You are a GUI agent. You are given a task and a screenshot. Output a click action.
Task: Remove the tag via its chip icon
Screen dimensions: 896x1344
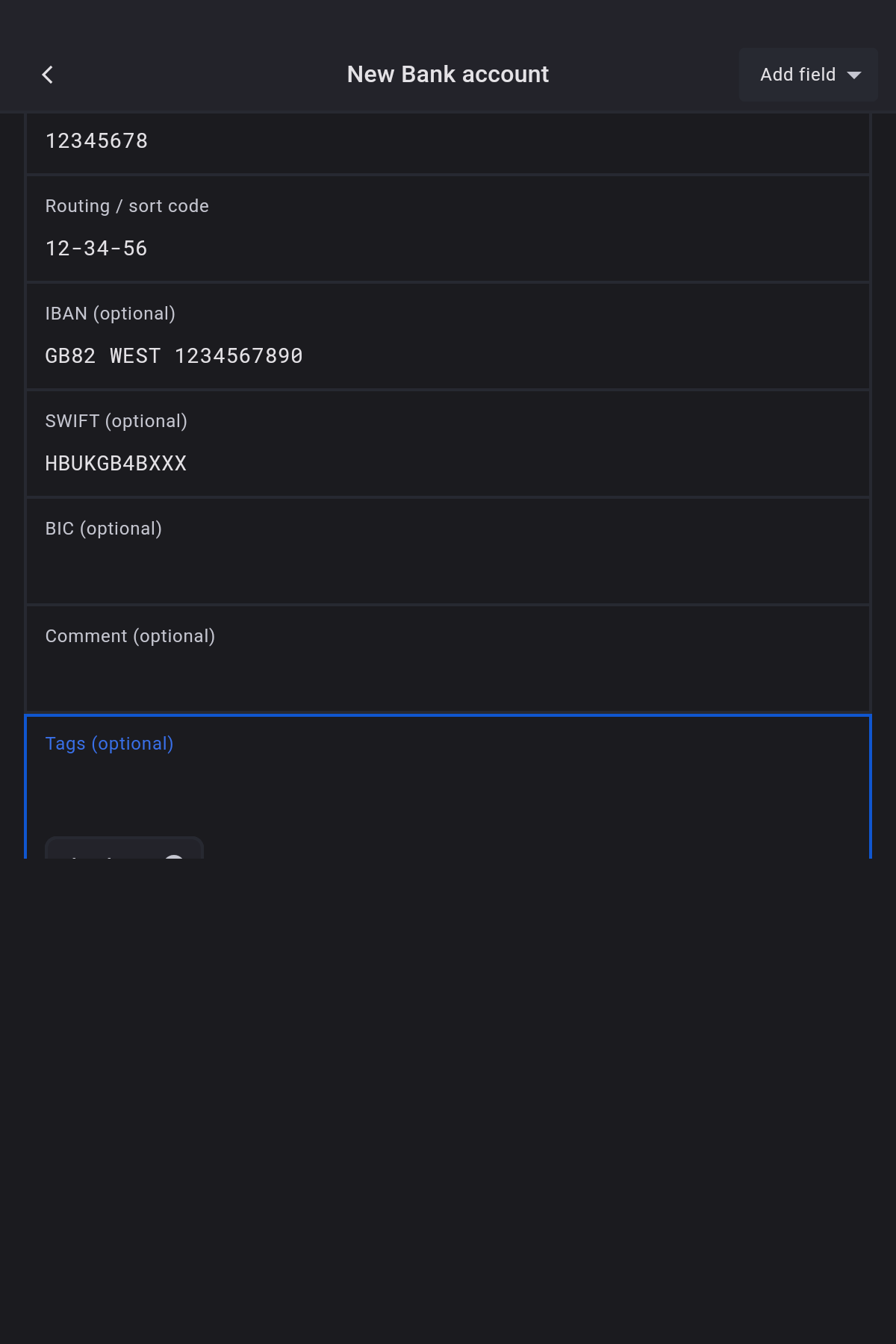[174, 856]
